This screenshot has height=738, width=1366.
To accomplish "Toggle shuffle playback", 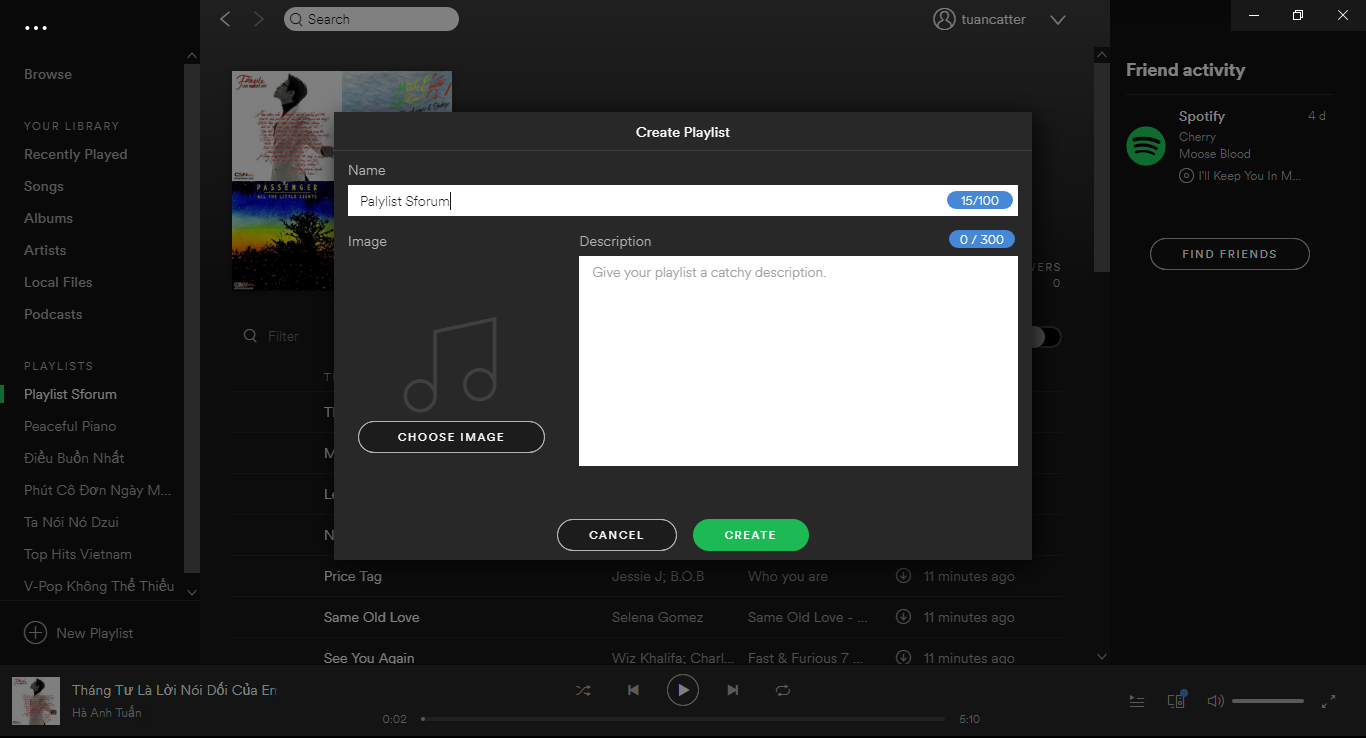I will [583, 690].
